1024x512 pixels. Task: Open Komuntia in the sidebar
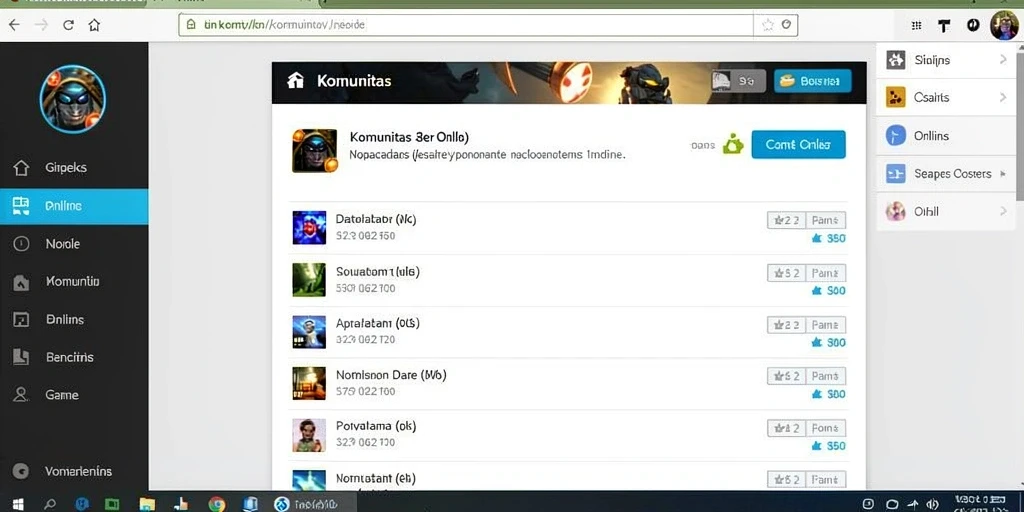pyautogui.click(x=74, y=281)
